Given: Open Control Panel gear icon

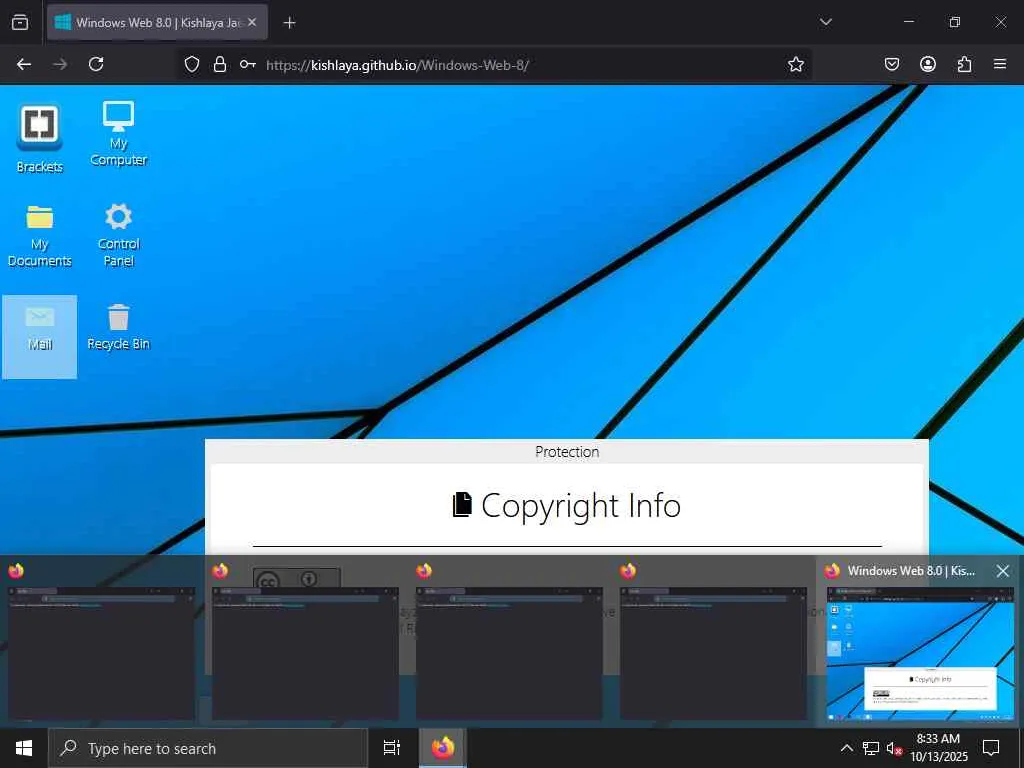Looking at the screenshot, I should [x=118, y=234].
